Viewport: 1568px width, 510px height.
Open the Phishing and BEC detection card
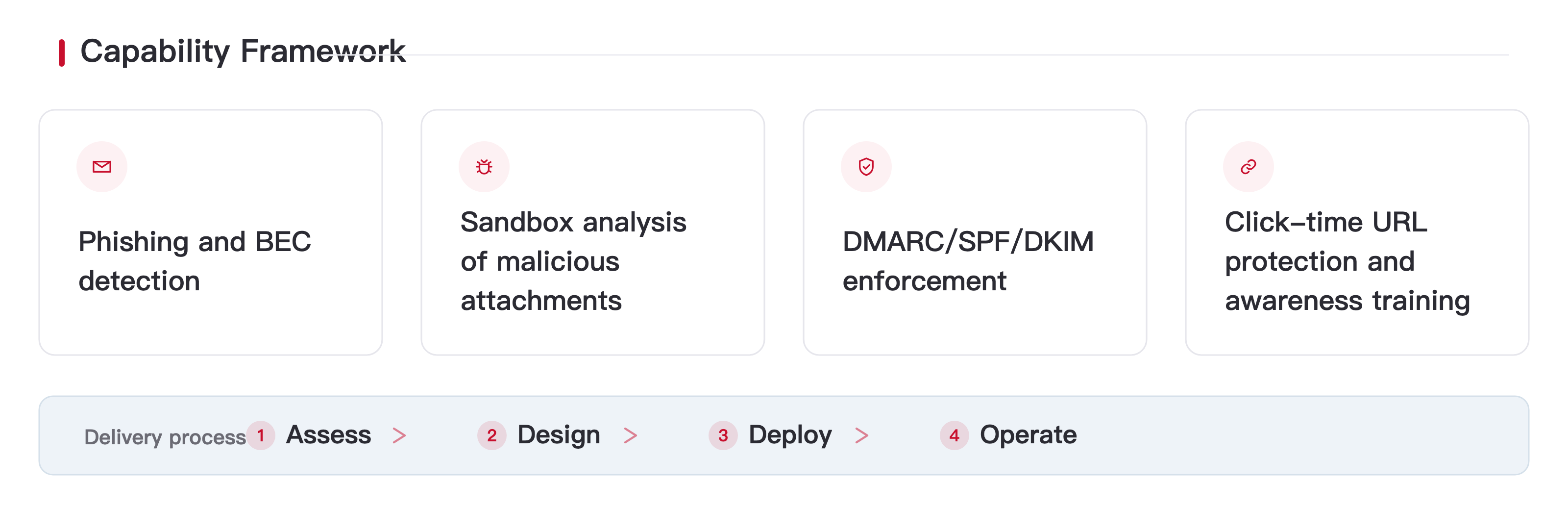pyautogui.click(x=211, y=232)
